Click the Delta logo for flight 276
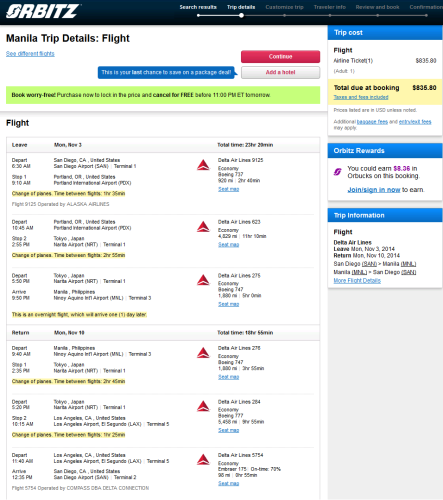The image size is (443, 500). [203, 353]
